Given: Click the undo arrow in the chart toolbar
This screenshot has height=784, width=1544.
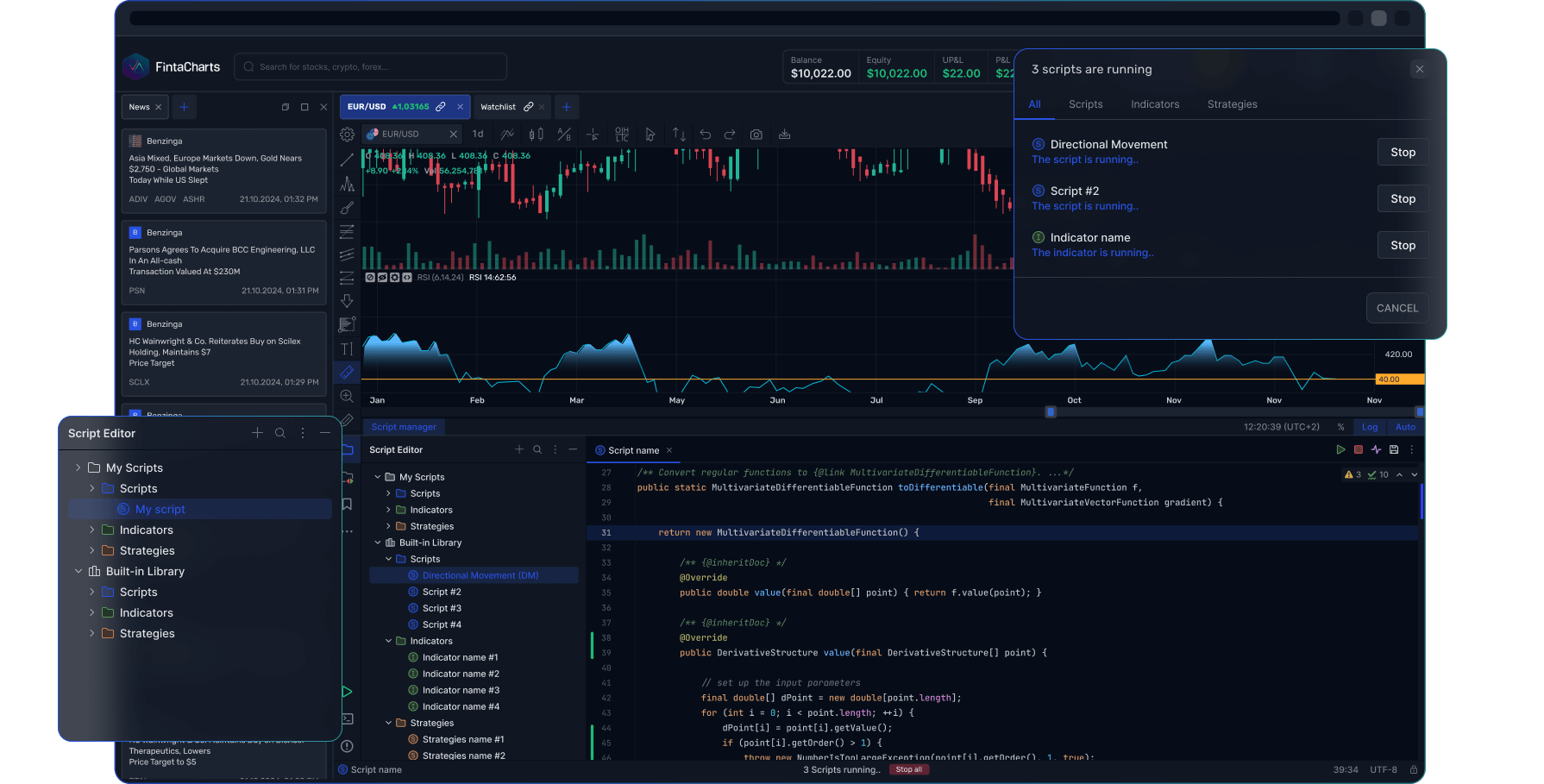Looking at the screenshot, I should [x=706, y=135].
